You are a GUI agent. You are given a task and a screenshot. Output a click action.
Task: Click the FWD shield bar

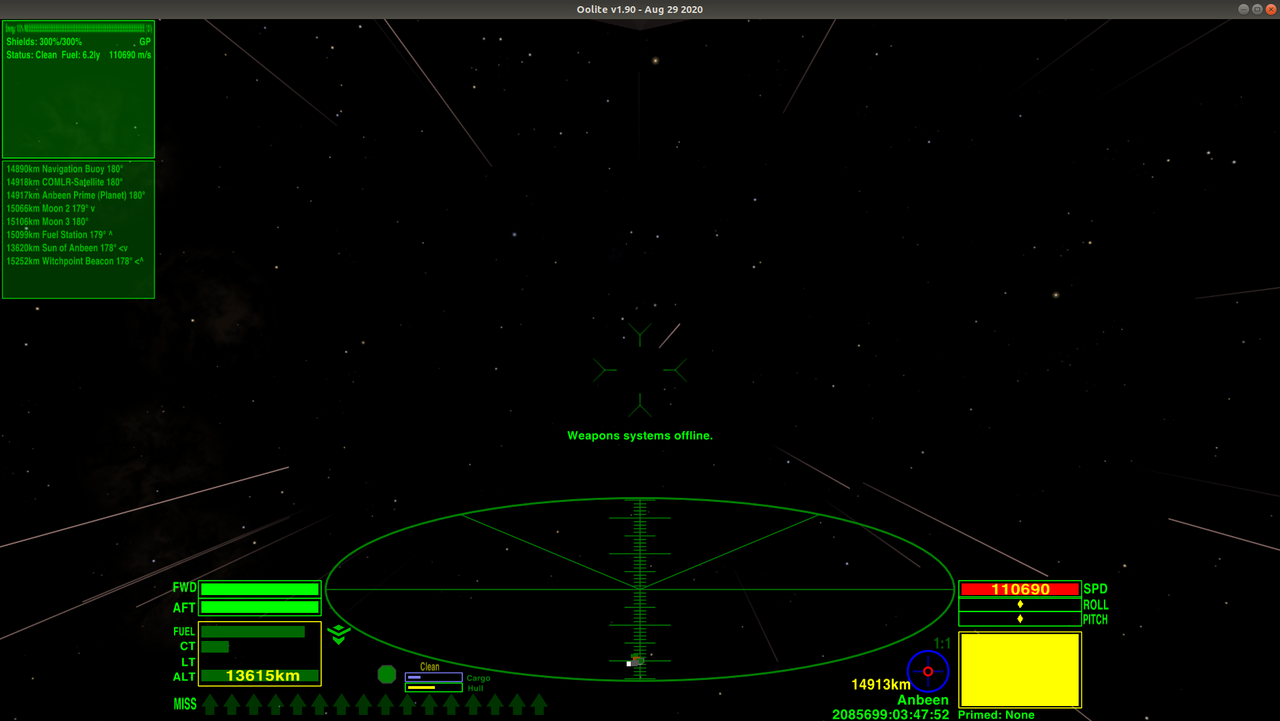pos(260,589)
